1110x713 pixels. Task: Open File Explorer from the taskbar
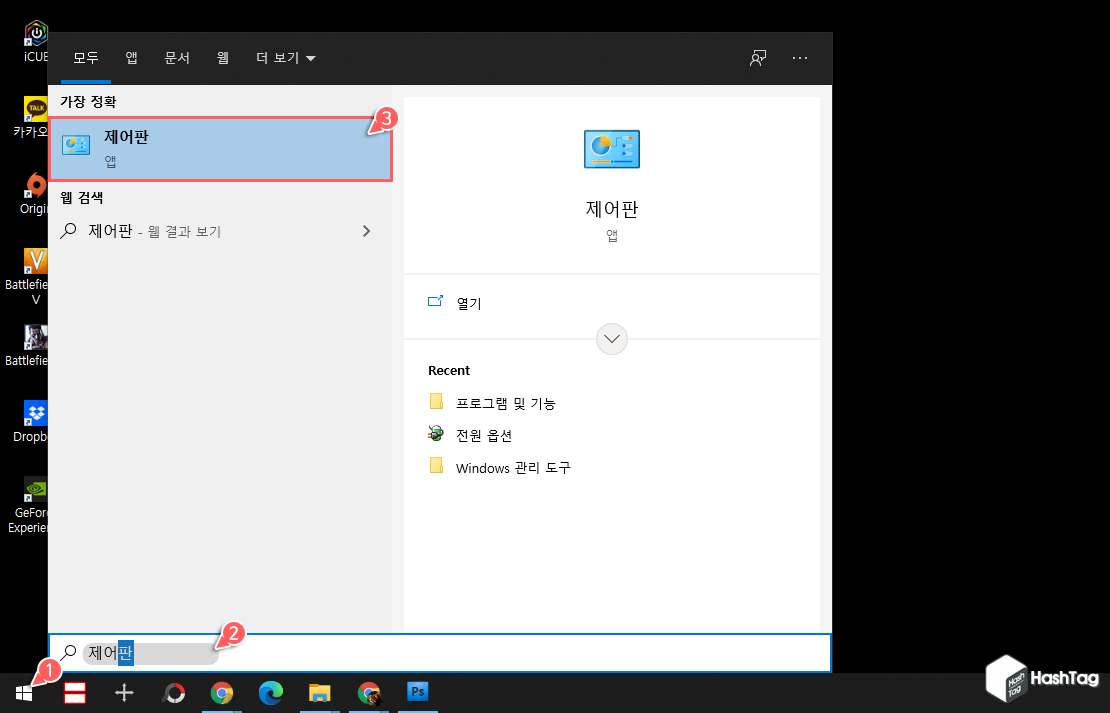pos(320,692)
